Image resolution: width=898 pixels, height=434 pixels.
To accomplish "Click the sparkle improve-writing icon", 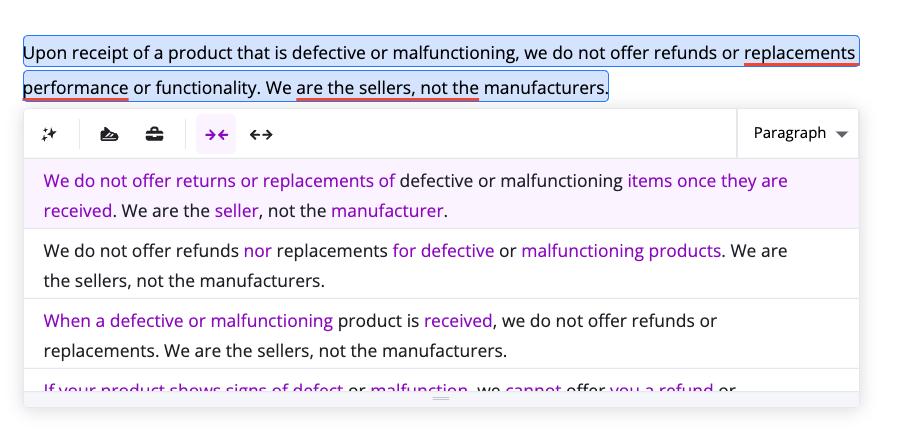I will click(x=49, y=134).
